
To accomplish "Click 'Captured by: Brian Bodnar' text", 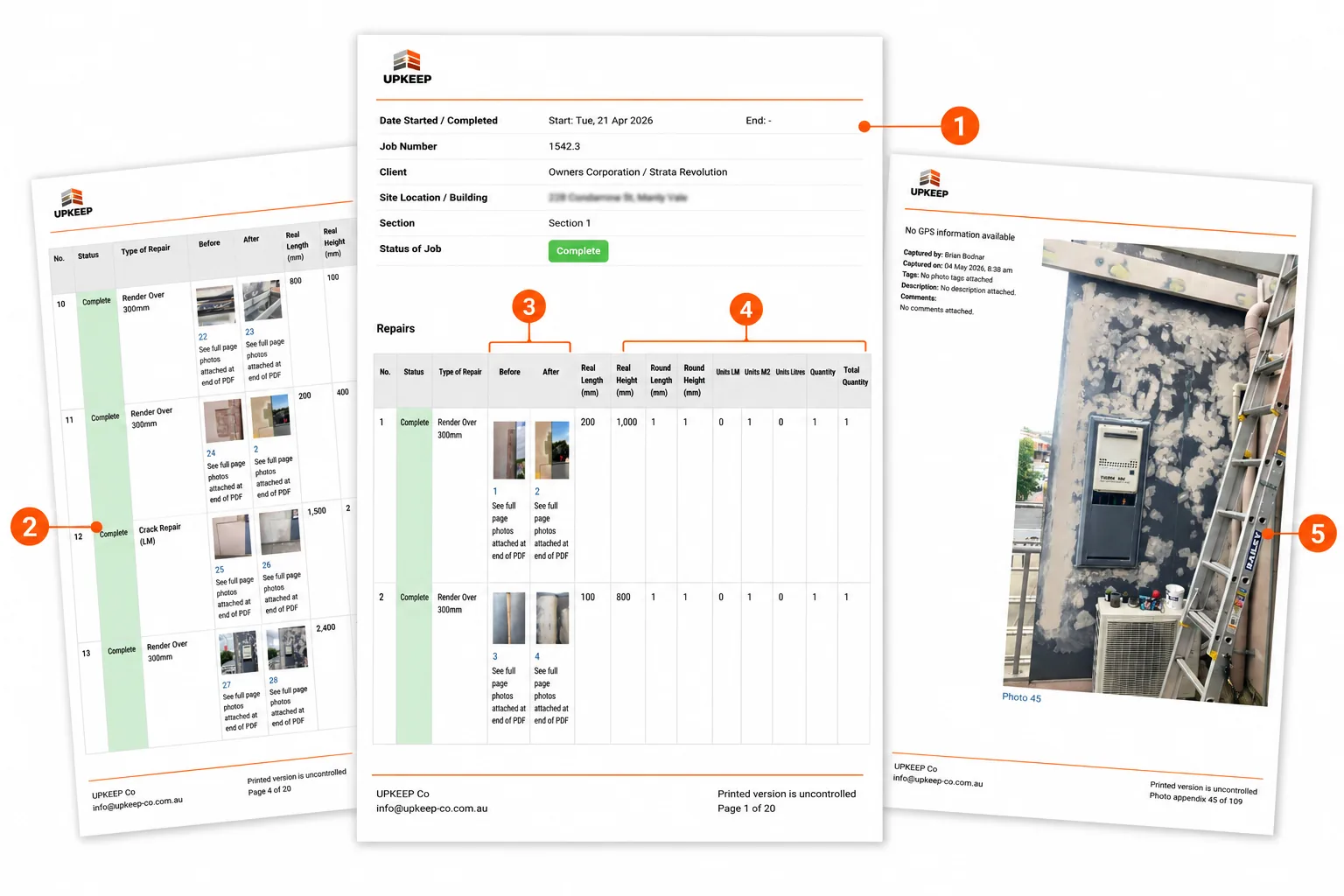I will point(943,255).
